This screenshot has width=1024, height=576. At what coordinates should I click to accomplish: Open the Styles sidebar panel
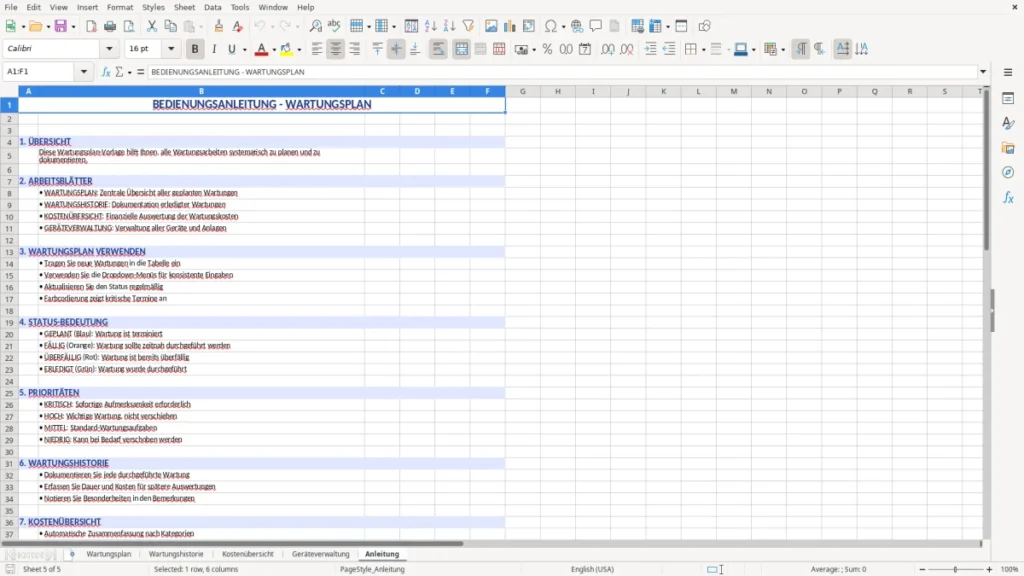pyautogui.click(x=1008, y=123)
